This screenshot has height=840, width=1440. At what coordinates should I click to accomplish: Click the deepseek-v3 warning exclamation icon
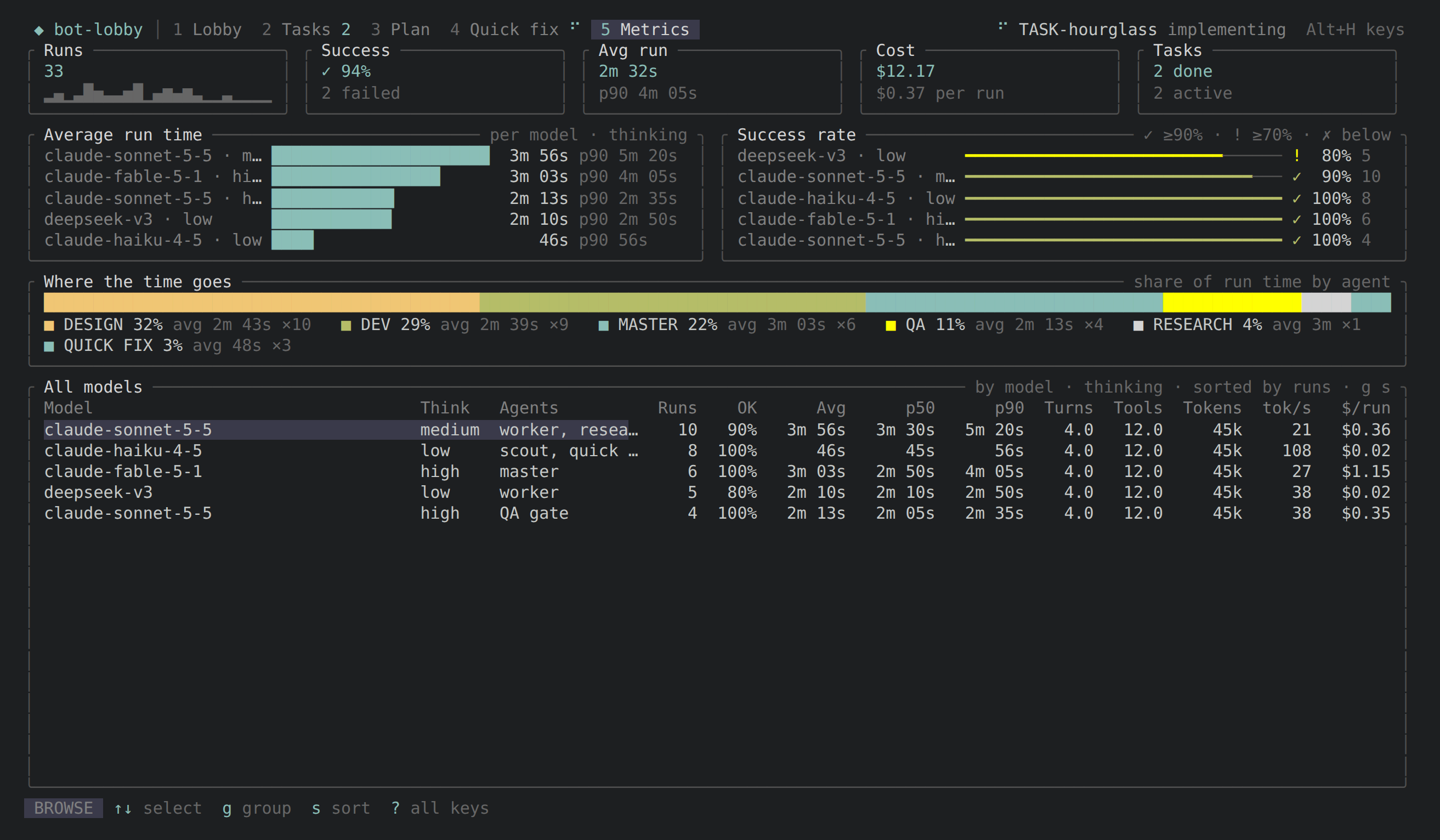(1296, 155)
